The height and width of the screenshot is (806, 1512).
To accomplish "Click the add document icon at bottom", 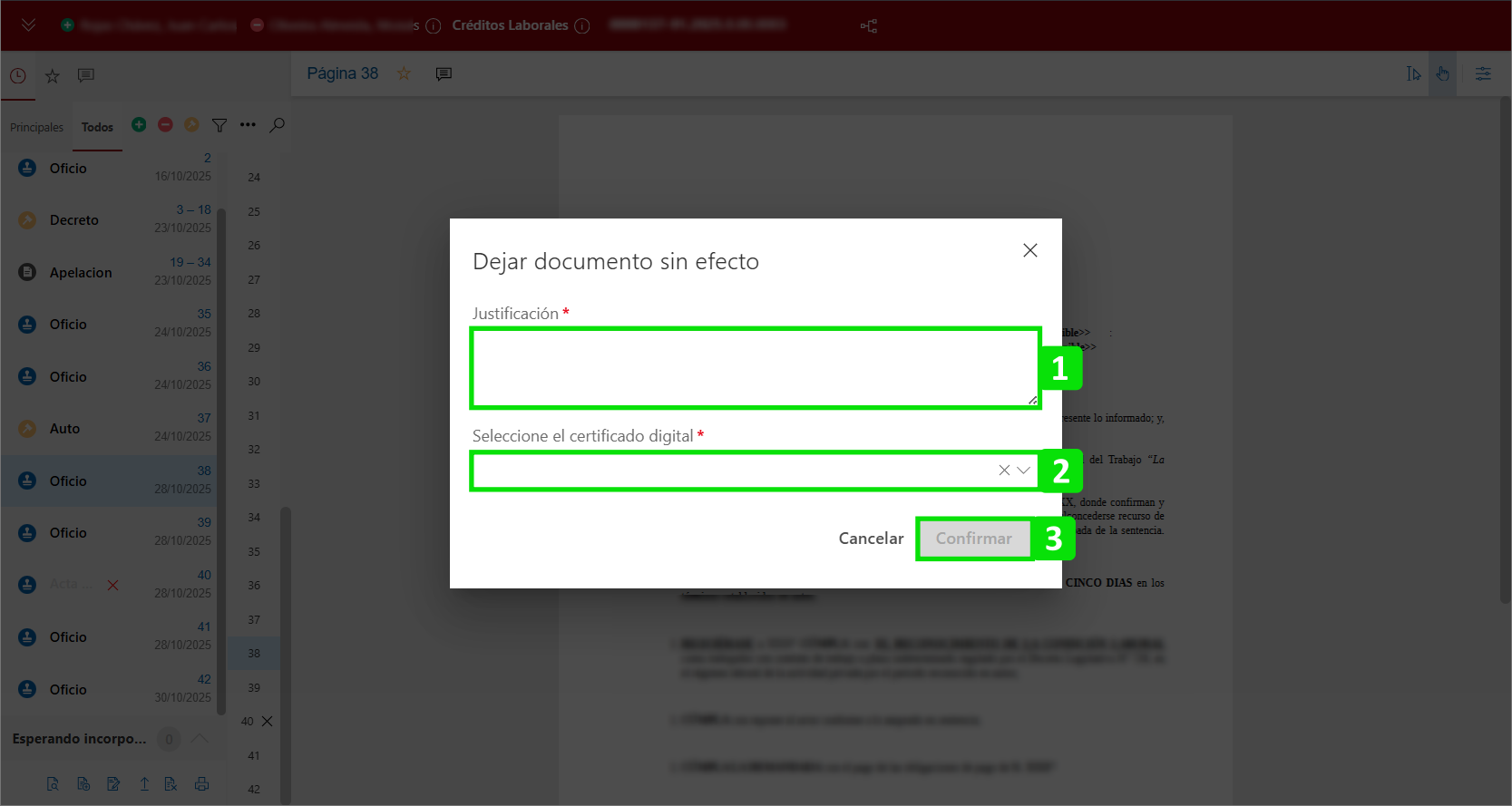I will (83, 784).
